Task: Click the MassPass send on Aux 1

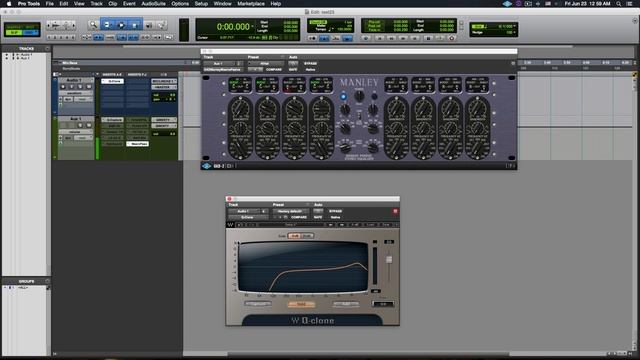Action: click(138, 144)
